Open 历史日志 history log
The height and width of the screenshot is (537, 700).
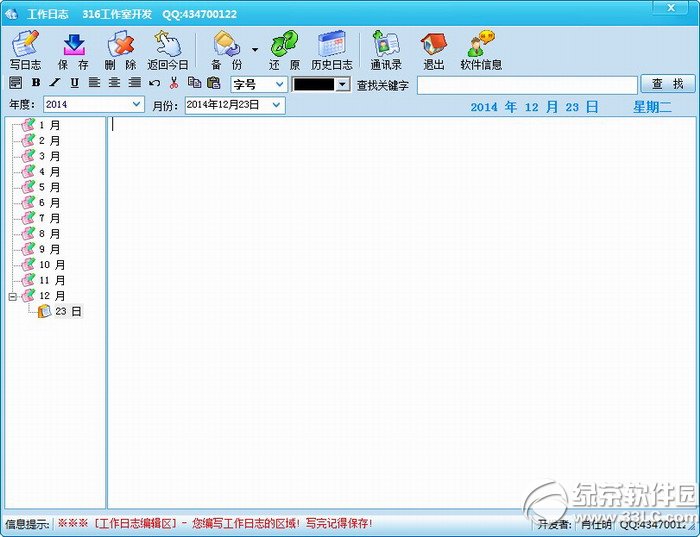point(332,50)
